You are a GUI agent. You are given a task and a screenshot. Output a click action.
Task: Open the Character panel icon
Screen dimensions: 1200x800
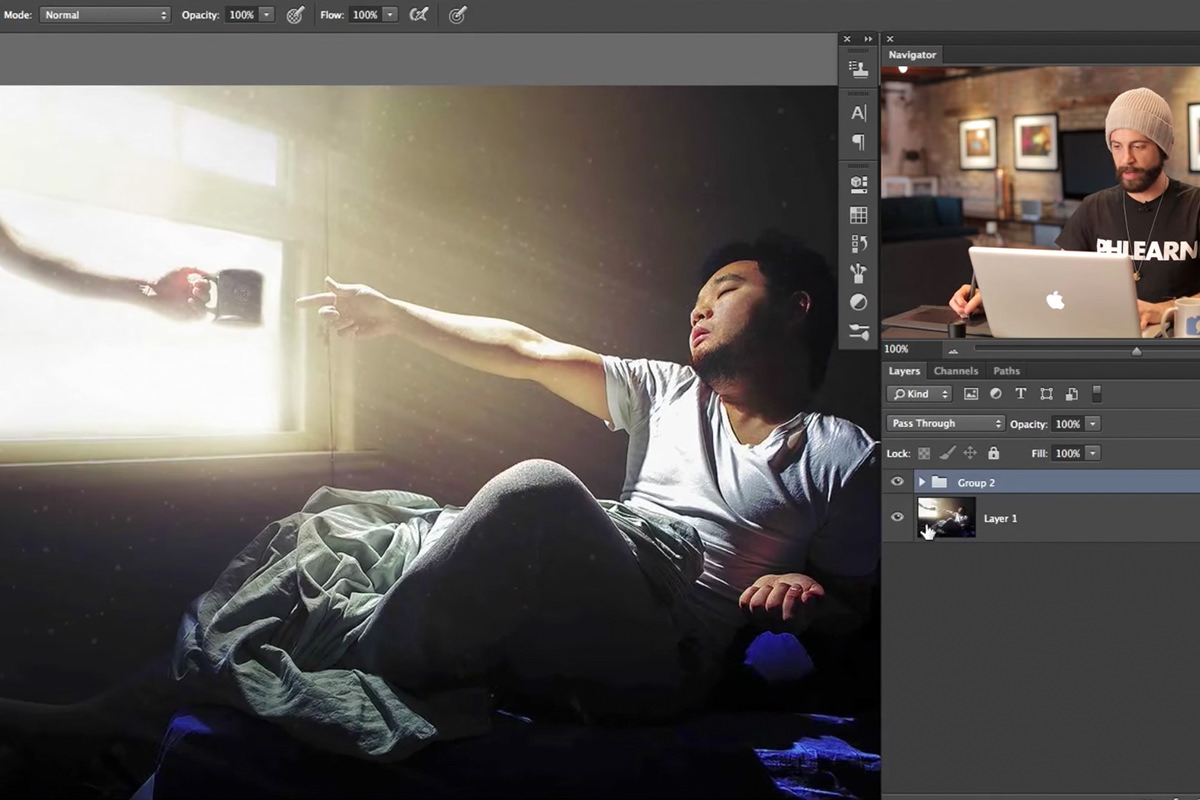pos(858,113)
